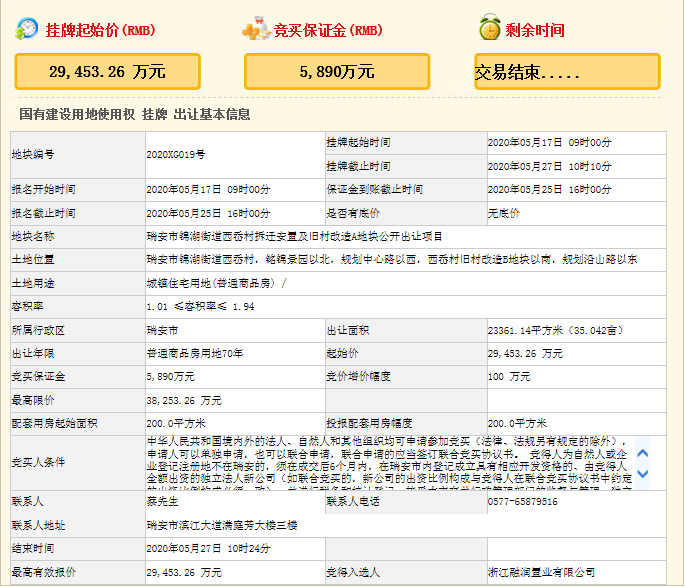Image resolution: width=685 pixels, height=587 pixels.
Task: Click the 最高限价 value 38,253.26 万元
Action: click(184, 400)
